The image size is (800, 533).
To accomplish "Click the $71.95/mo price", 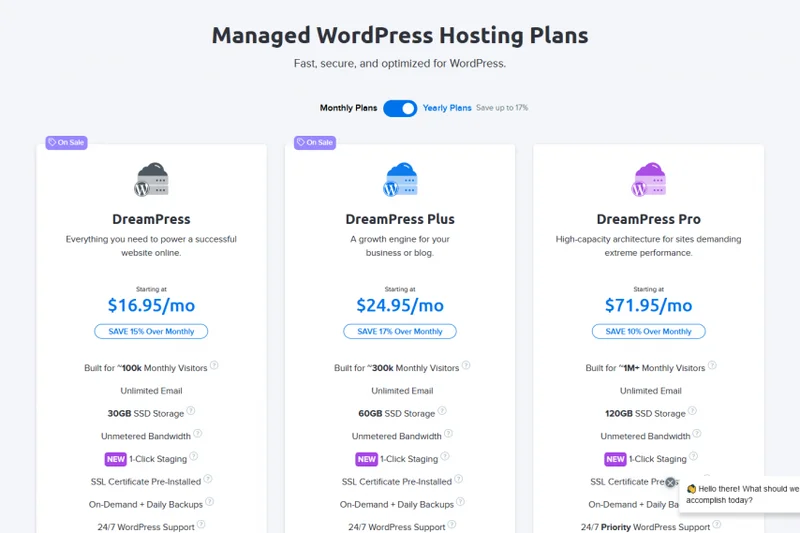I will pos(648,306).
